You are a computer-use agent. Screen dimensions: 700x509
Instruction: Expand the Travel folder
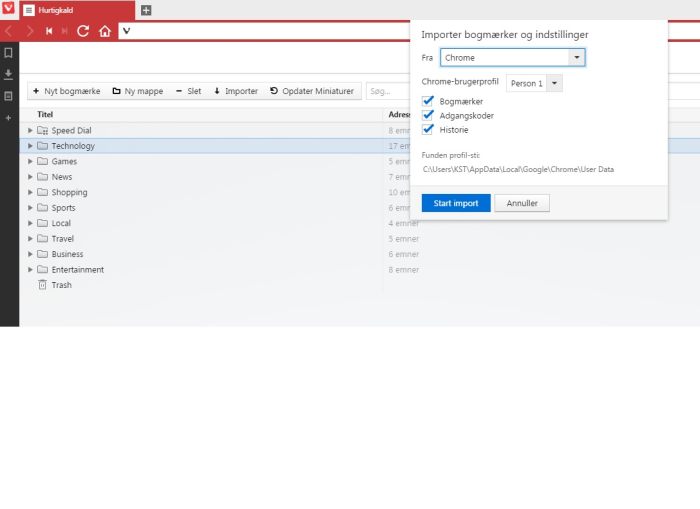click(30, 239)
